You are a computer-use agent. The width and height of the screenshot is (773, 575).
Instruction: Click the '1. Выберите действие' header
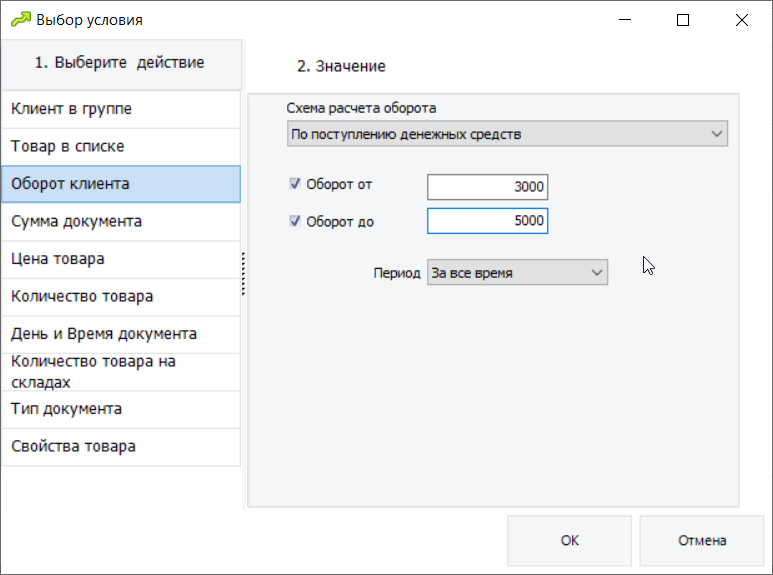pyautogui.click(x=121, y=64)
